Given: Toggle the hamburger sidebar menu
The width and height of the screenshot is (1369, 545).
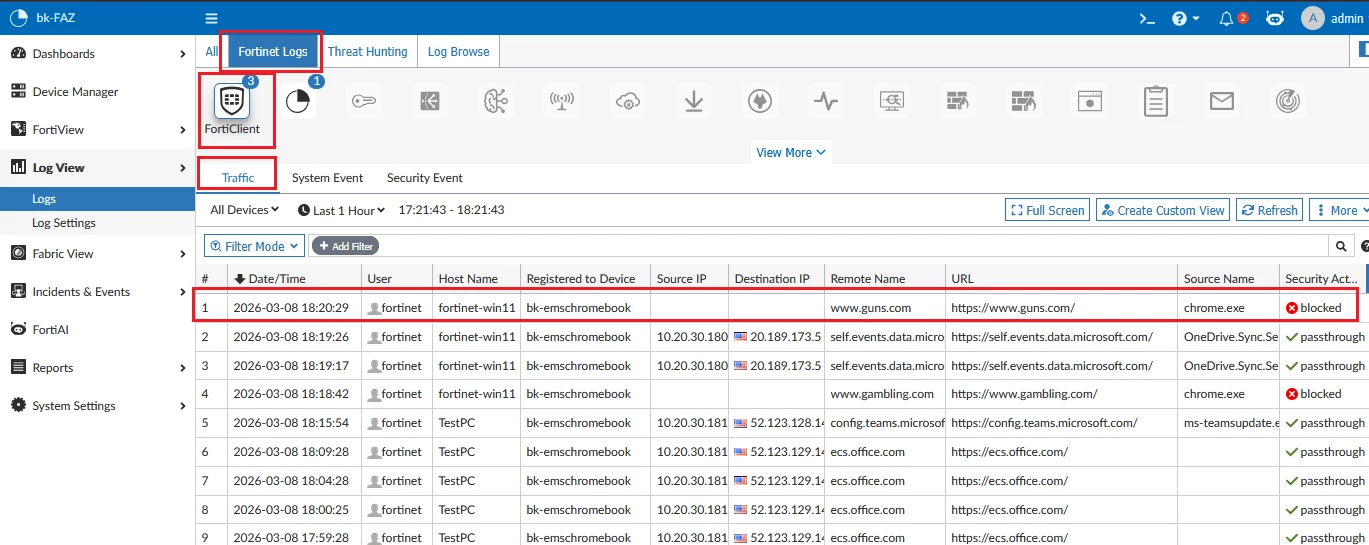Looking at the screenshot, I should click(x=211, y=18).
